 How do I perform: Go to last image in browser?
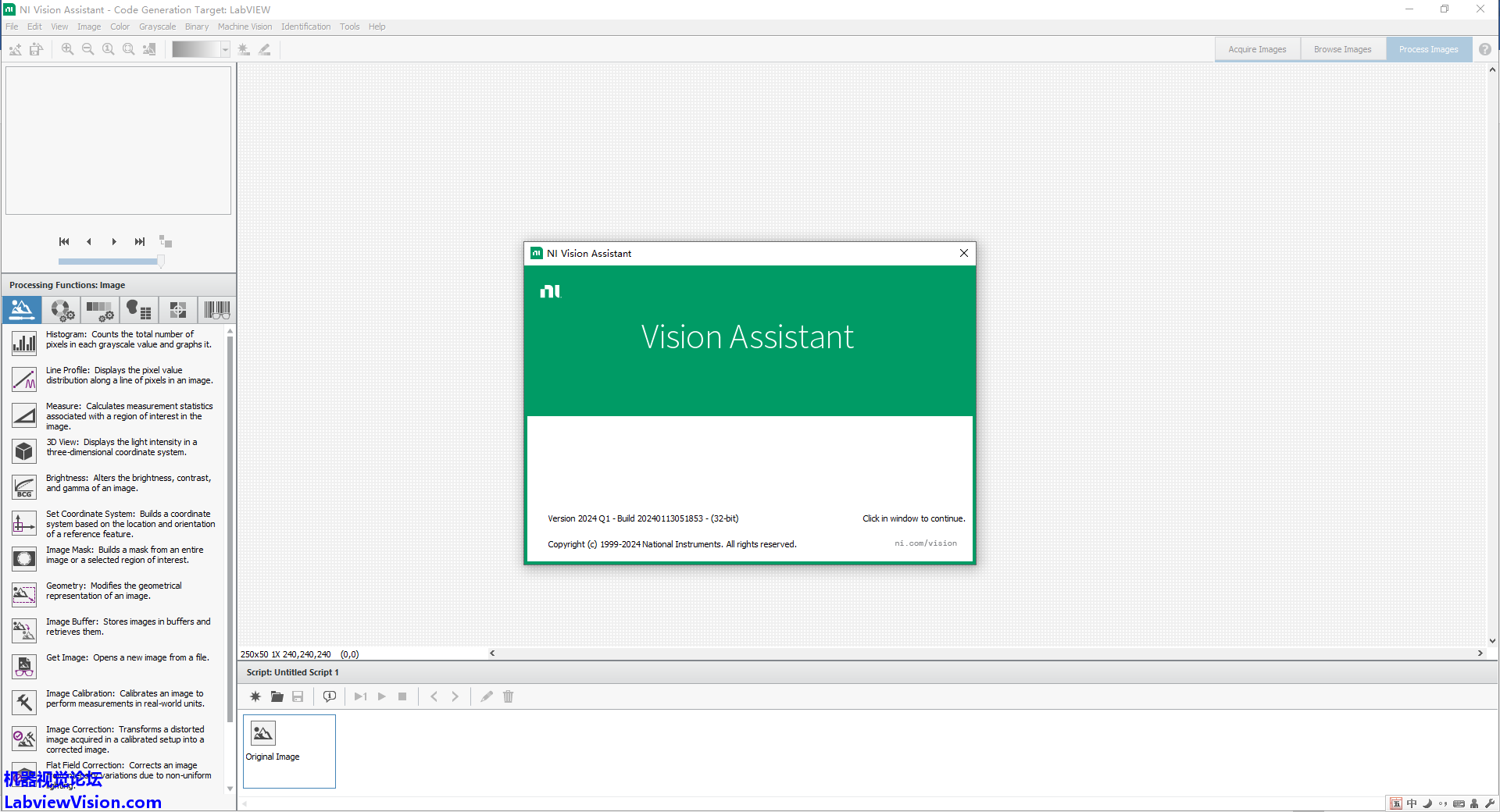tap(139, 241)
